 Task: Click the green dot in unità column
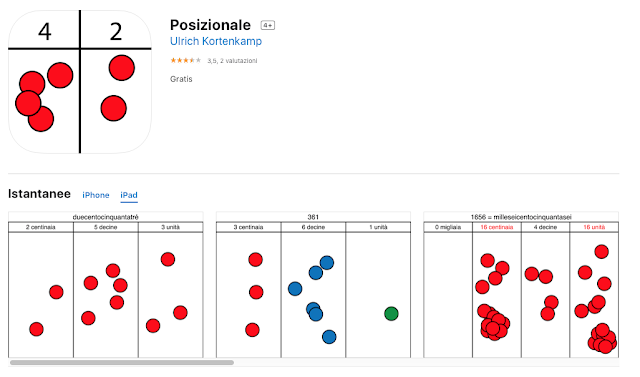[x=391, y=314]
